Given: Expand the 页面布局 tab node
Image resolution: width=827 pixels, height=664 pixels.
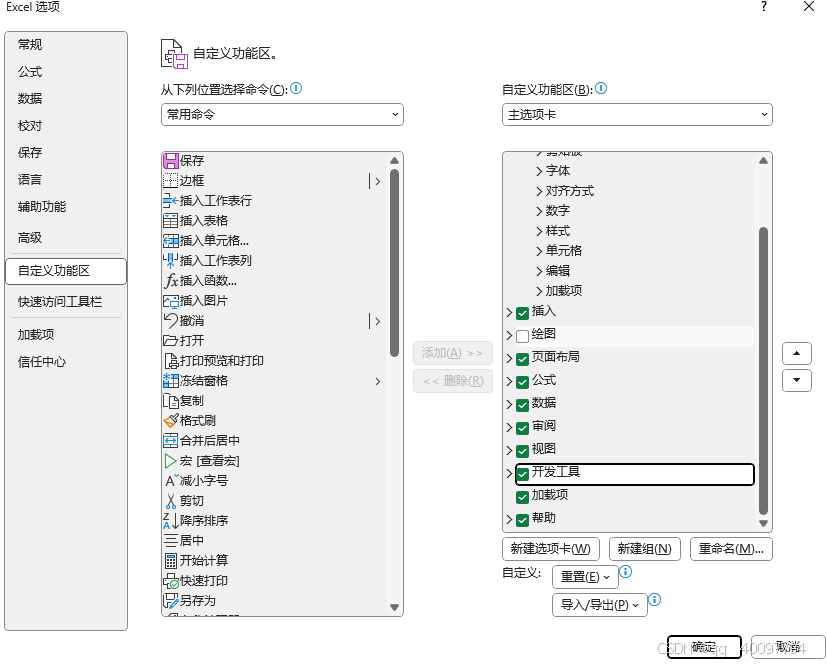Looking at the screenshot, I should tap(509, 359).
